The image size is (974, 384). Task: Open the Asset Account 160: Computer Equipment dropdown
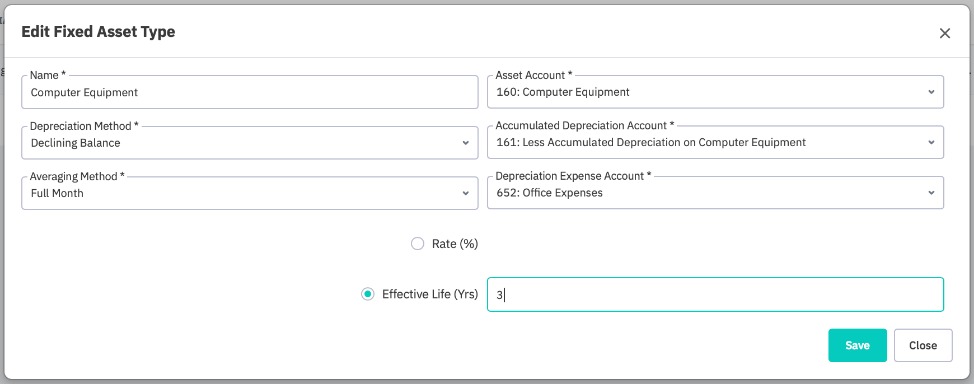715,92
